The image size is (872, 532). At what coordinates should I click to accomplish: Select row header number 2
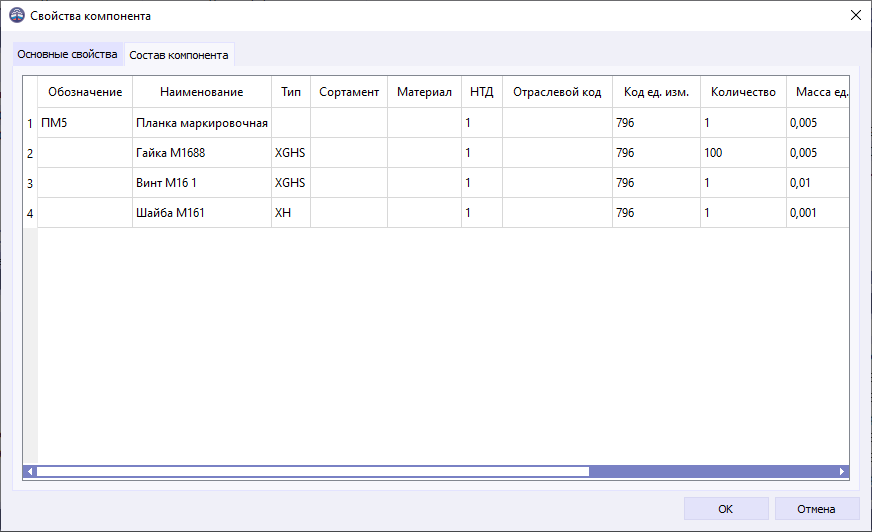[30, 153]
